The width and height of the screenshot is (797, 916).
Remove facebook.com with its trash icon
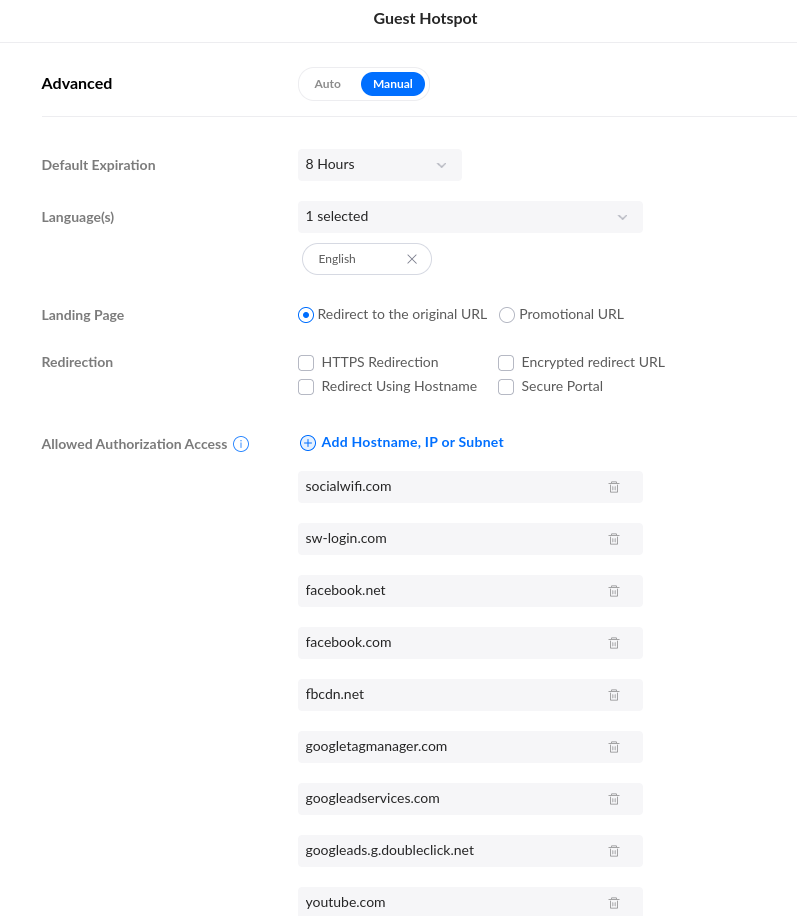click(614, 643)
